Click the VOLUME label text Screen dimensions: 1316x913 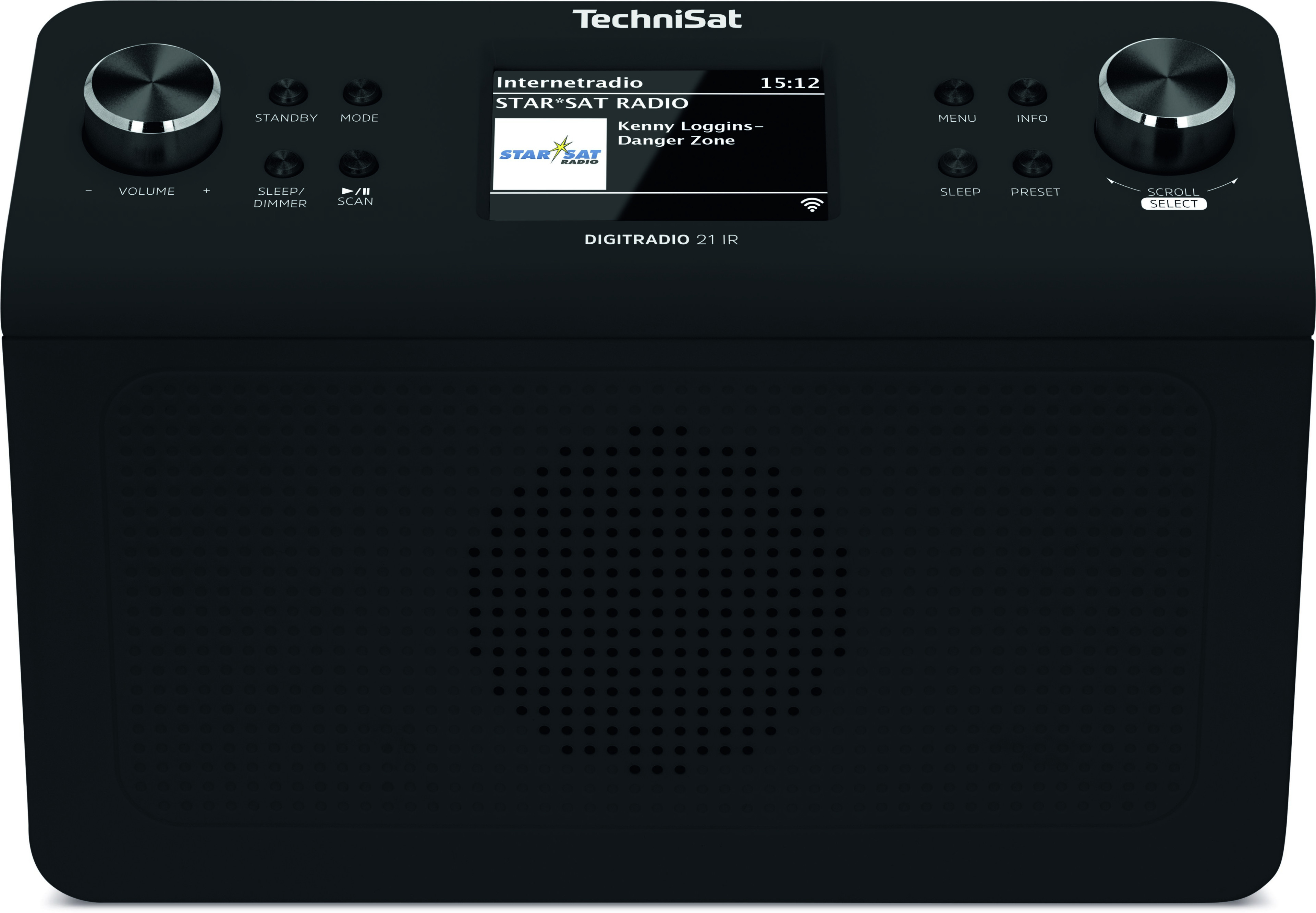pyautogui.click(x=147, y=191)
